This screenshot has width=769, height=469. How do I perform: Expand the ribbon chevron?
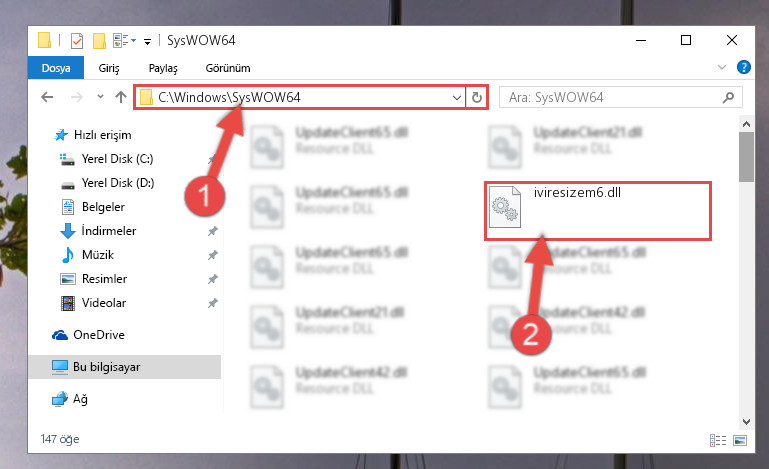pyautogui.click(x=721, y=67)
